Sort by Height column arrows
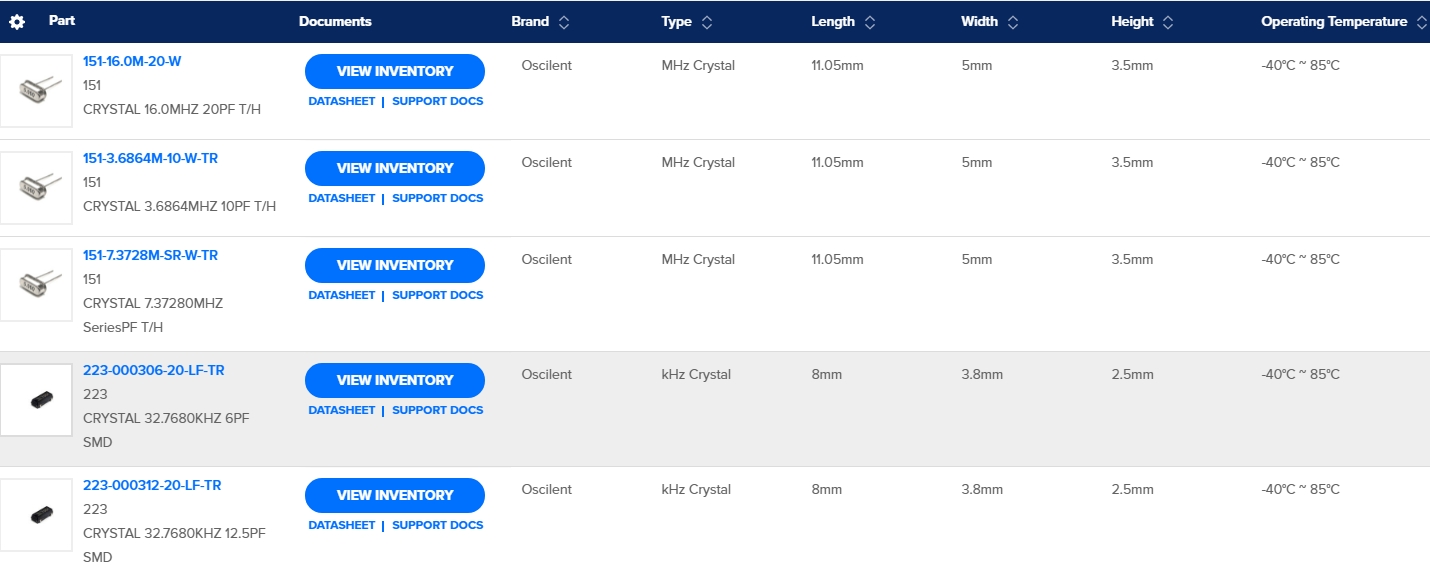Screen dimensions: 1430x571 pos(1168,22)
